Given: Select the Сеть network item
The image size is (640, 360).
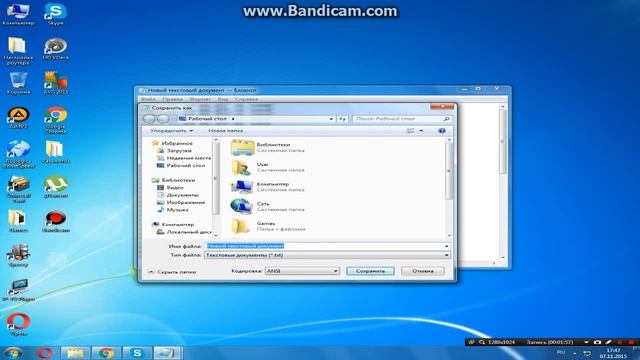Looking at the screenshot, I should 268,206.
